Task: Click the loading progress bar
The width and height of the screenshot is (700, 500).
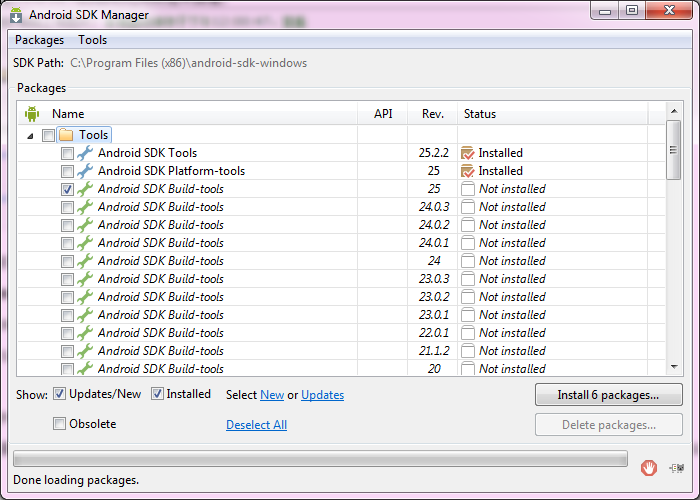Action: (x=320, y=459)
